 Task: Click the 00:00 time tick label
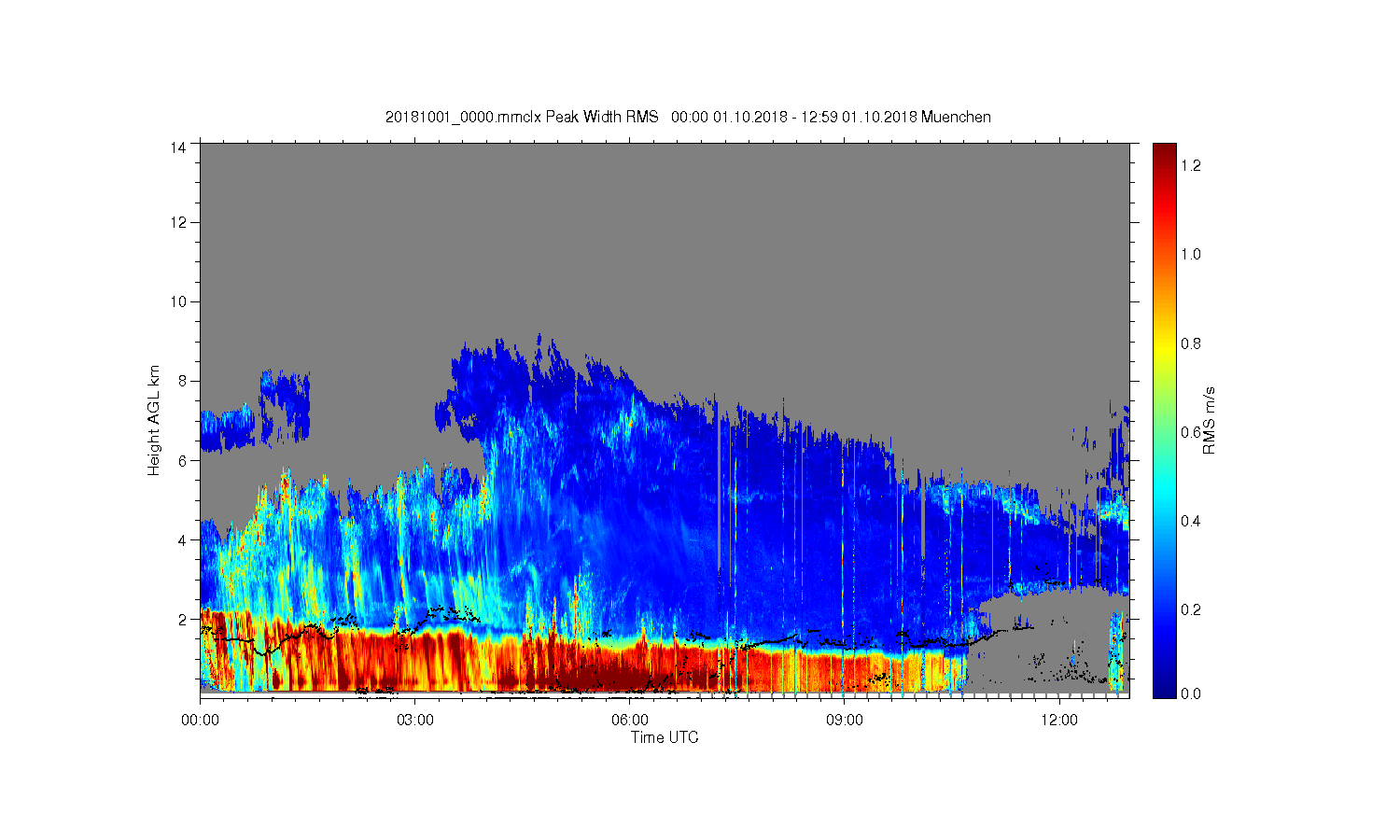tap(201, 721)
